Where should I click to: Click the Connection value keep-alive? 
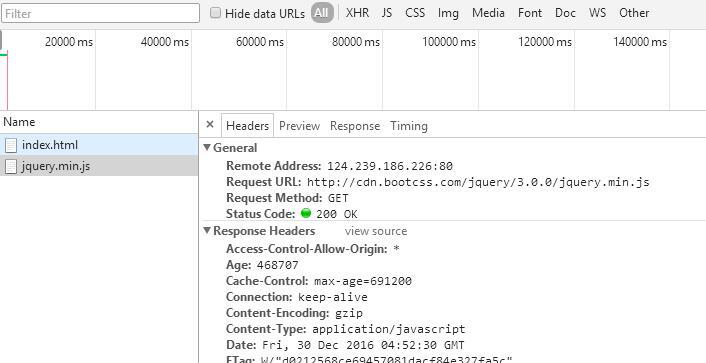pos(333,297)
